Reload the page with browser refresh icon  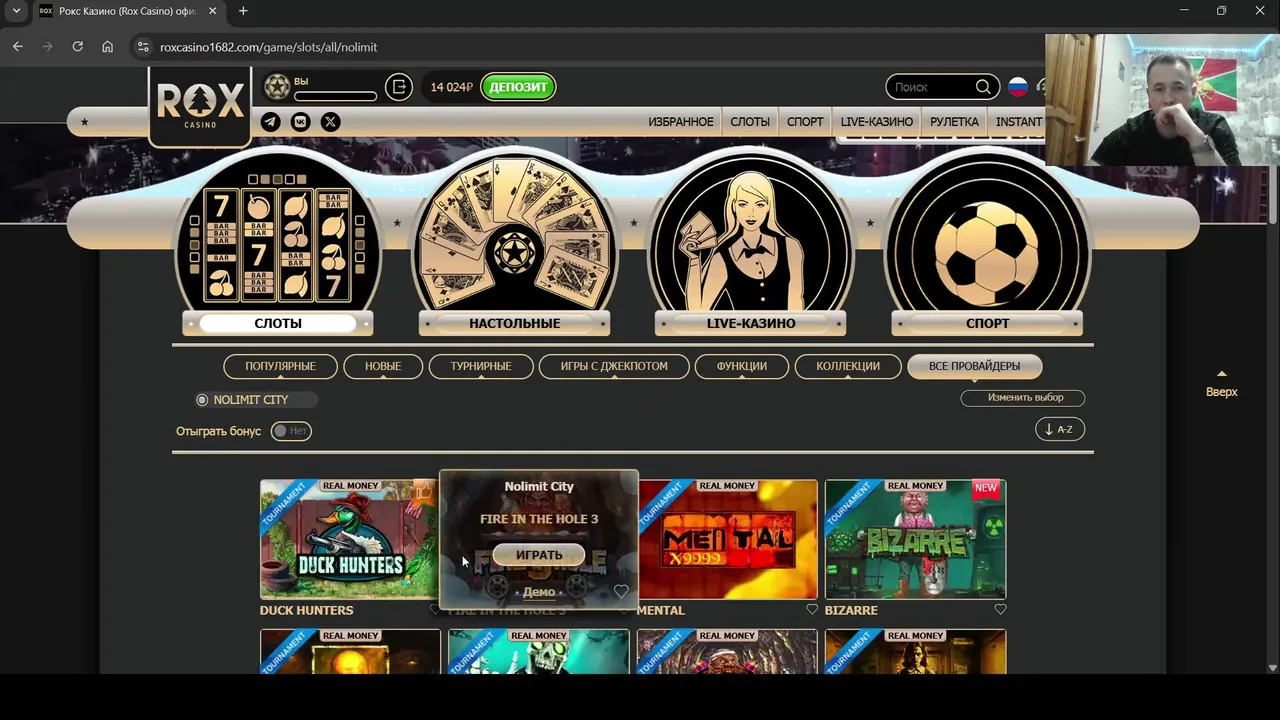point(77,47)
